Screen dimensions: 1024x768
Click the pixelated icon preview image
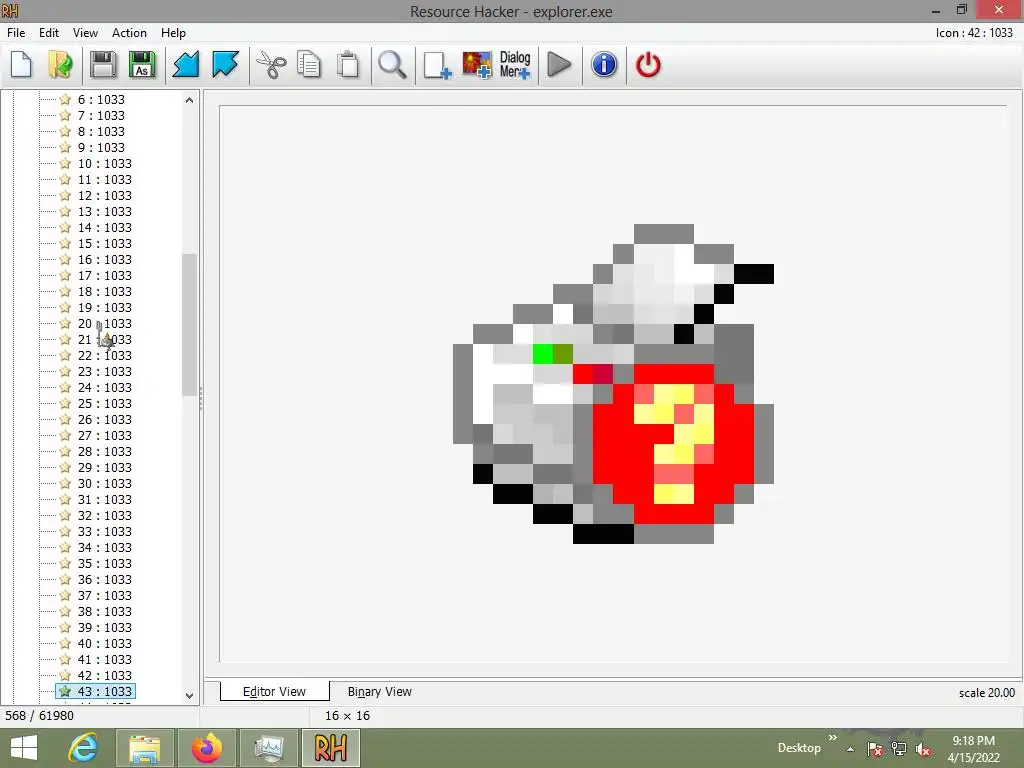click(613, 383)
